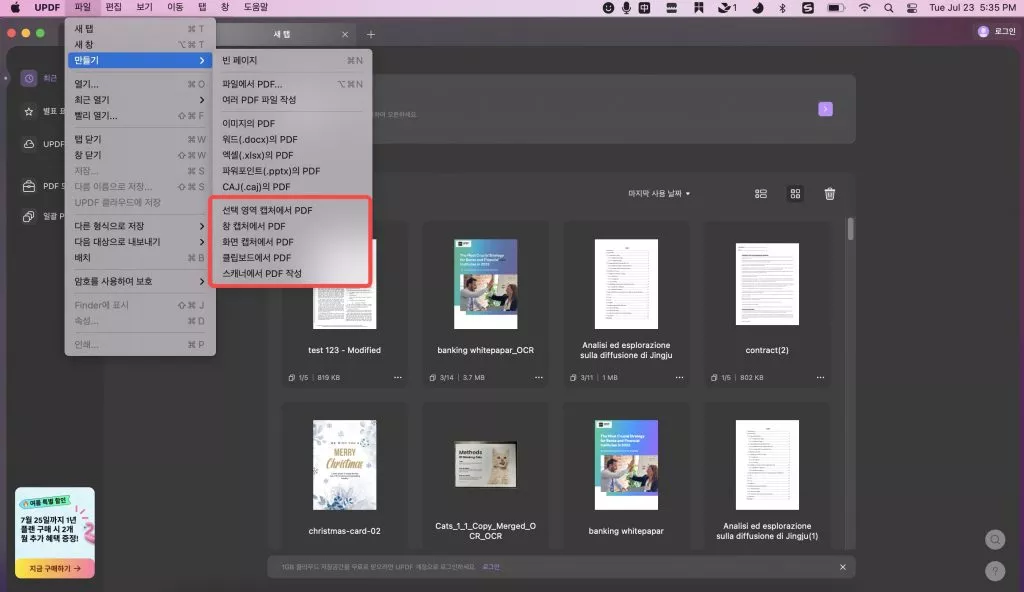Open Wi-Fi status in menu bar
1024x592 pixels.
click(864, 8)
